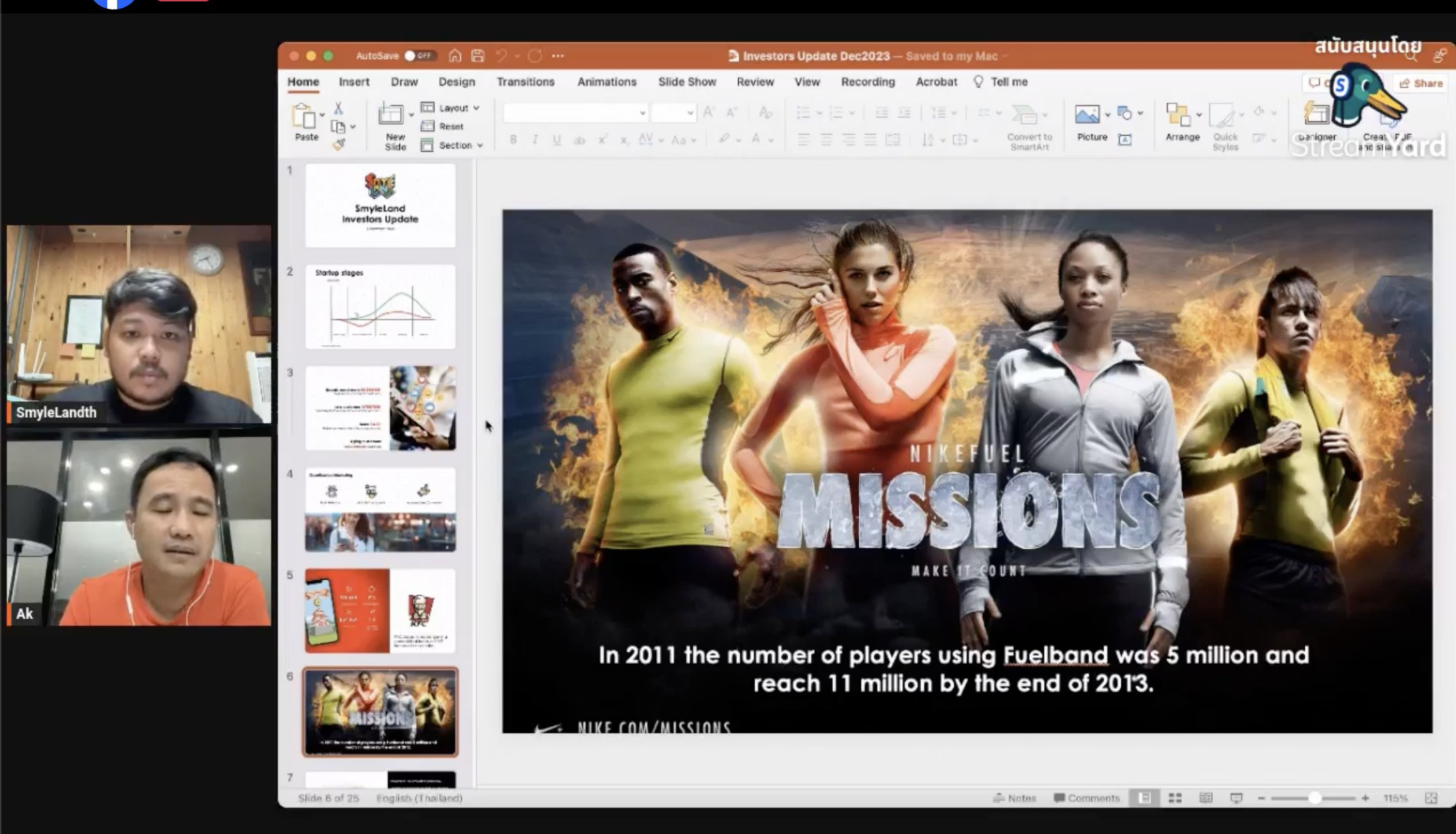
Task: Toggle the Comments pane
Action: 1087,798
